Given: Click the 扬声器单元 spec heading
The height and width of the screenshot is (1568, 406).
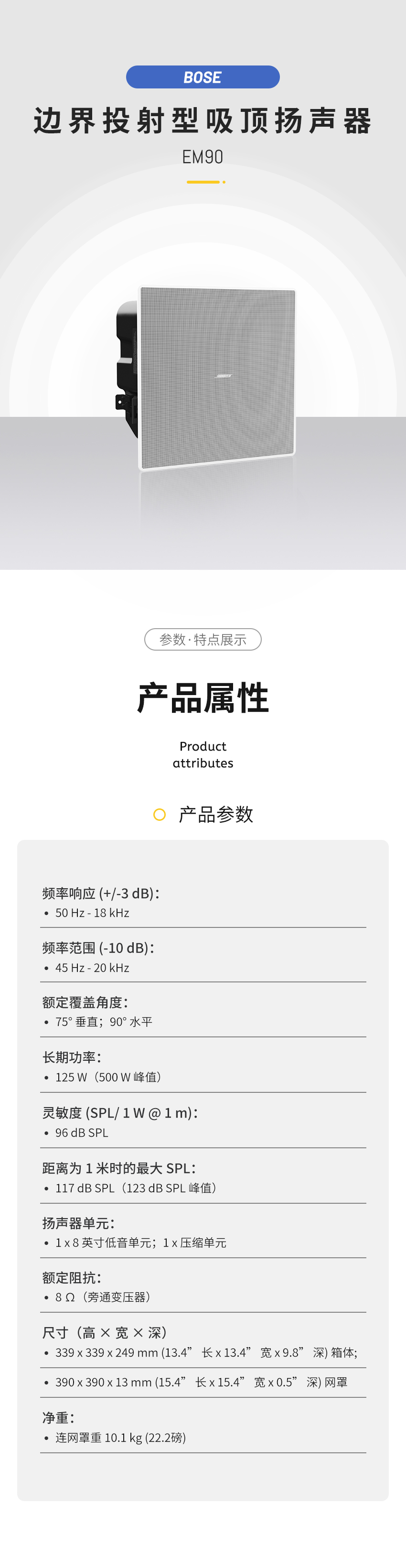Looking at the screenshot, I should click(x=78, y=1223).
